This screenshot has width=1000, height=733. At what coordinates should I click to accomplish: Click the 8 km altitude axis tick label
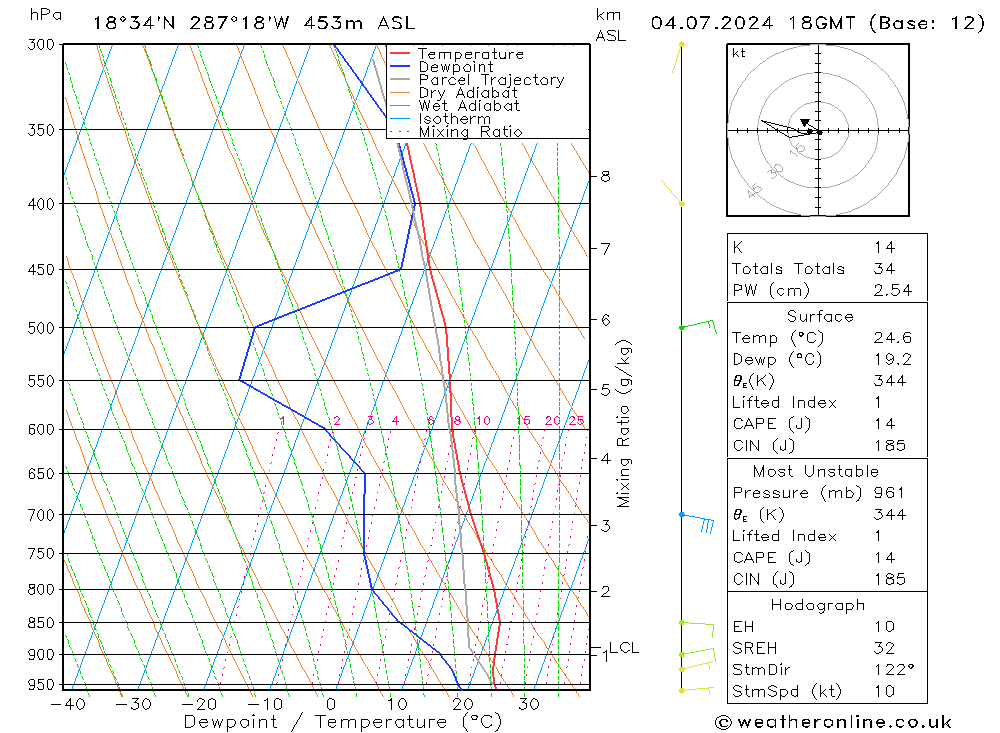605,176
